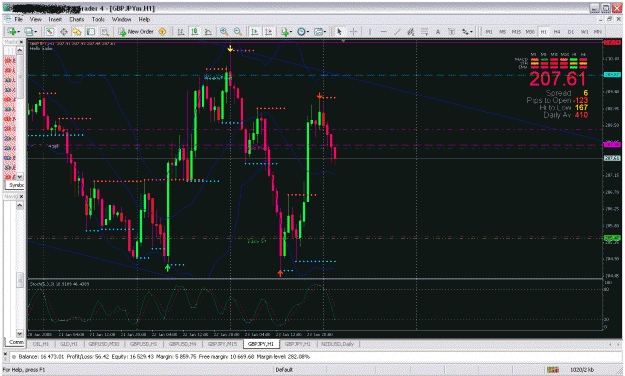Select the equidistant channel tool
The width and height of the screenshot is (625, 376).
click(x=411, y=31)
